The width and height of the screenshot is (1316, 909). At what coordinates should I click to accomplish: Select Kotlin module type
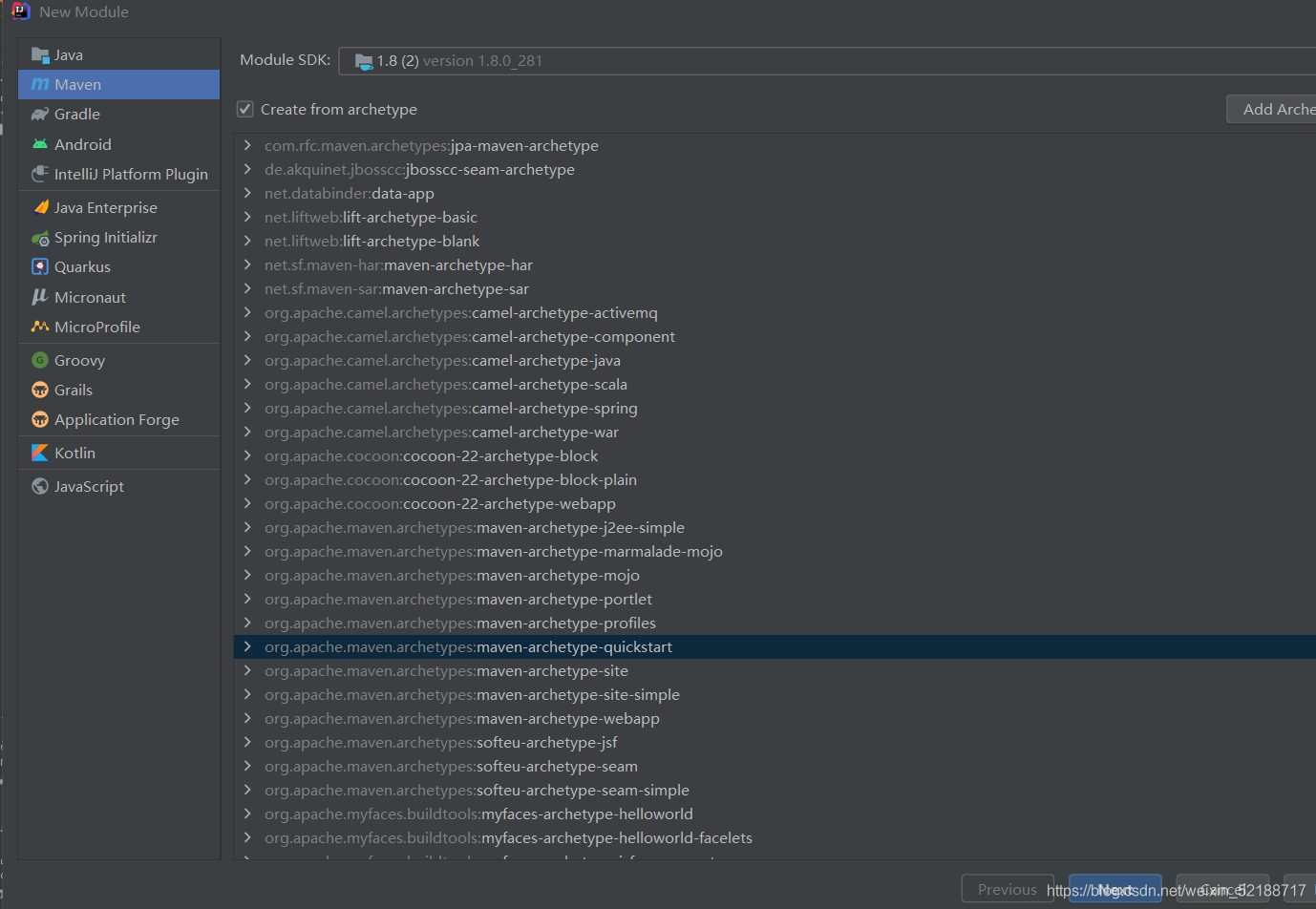point(119,453)
